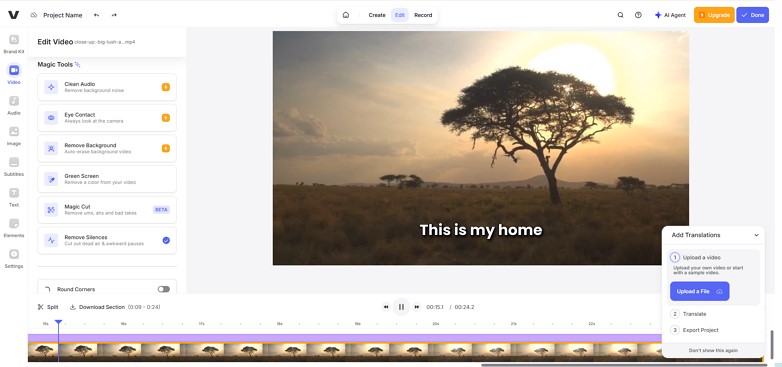Click the Round Corners icon
This screenshot has height=367, width=782.
click(48, 289)
